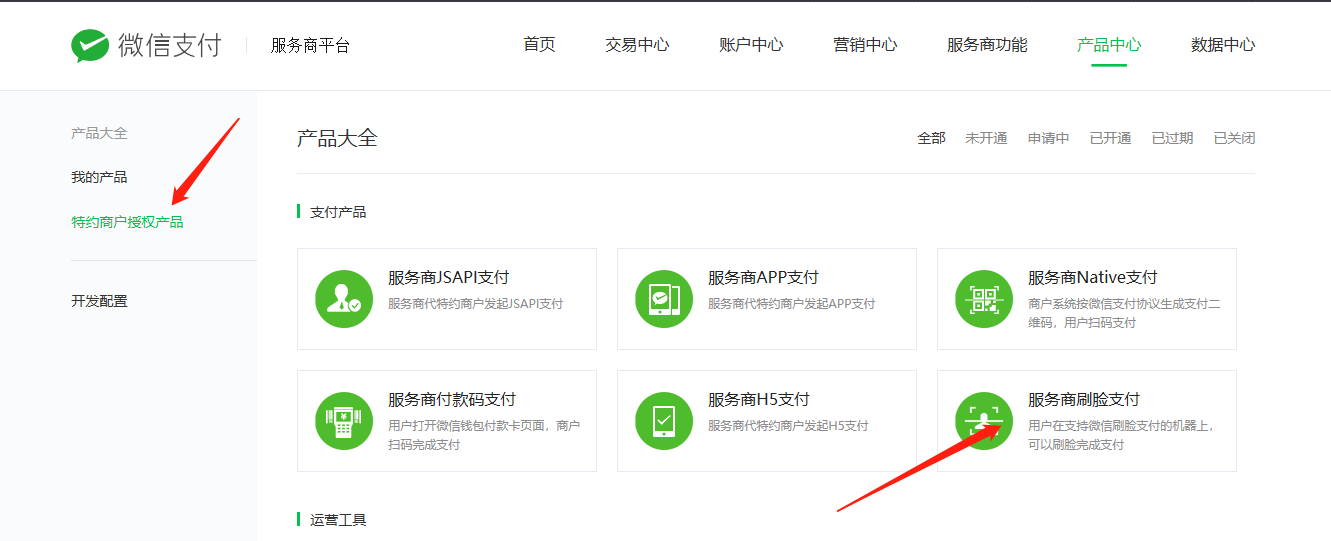Click the 产品大全 sidebar heading
Screen dimensions: 1331x541
99,133
